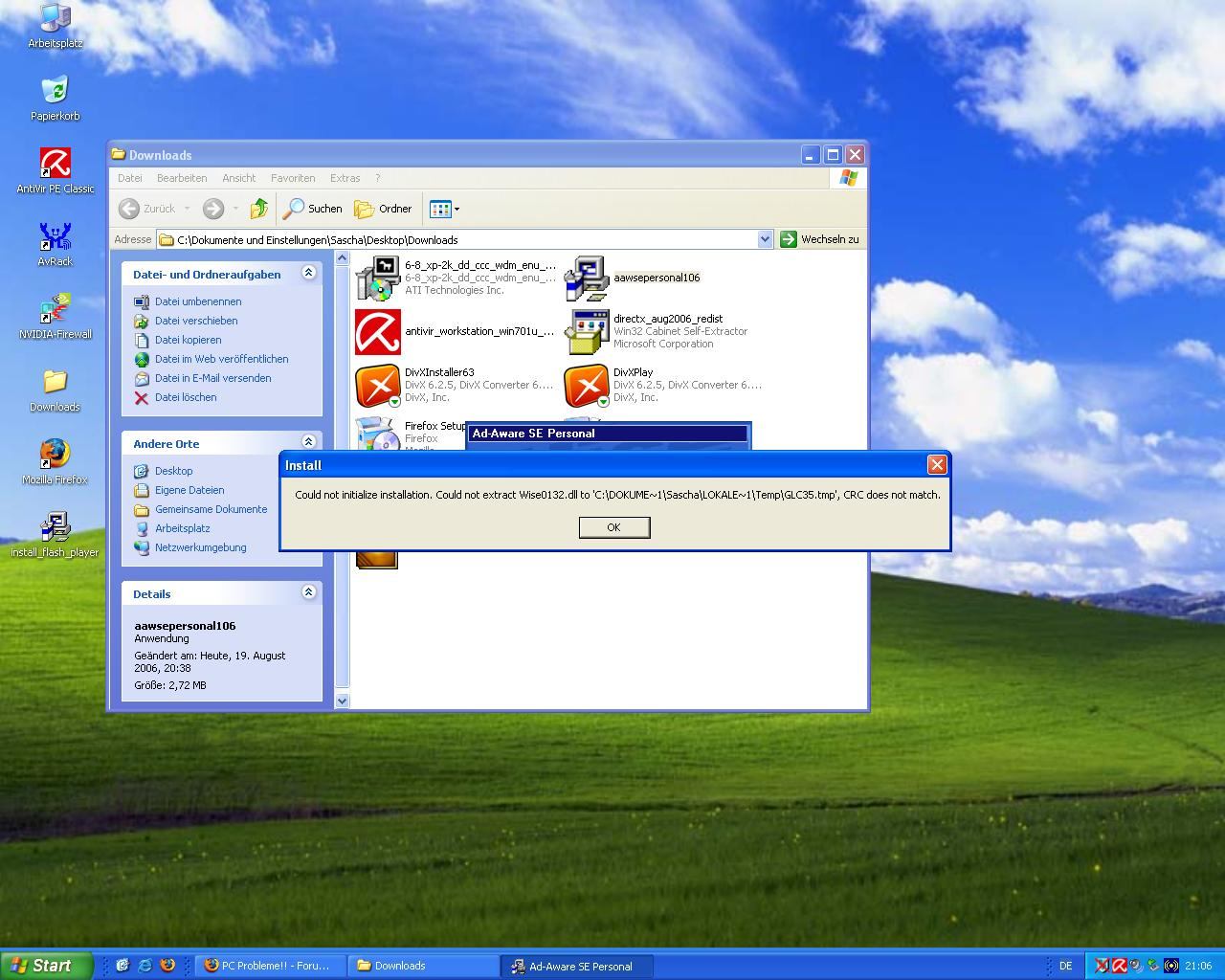The width and height of the screenshot is (1225, 980).
Task: Click the forward arrow in Explorer toolbar
Action: (x=213, y=209)
